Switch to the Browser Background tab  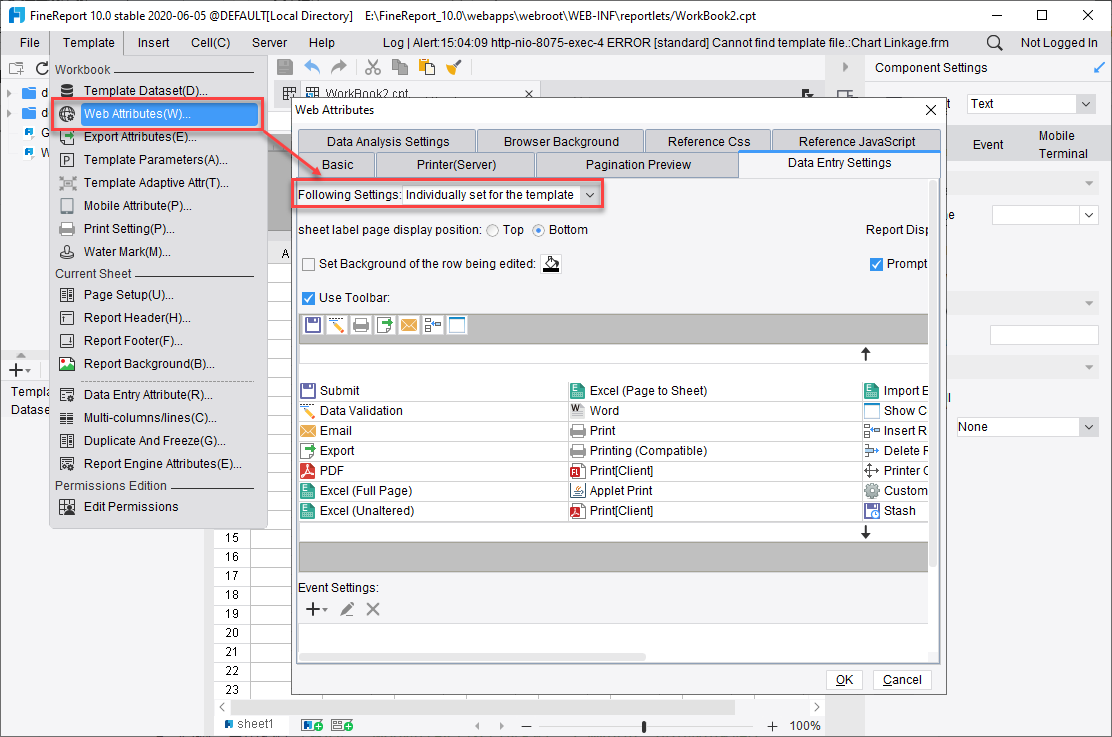pyautogui.click(x=559, y=141)
